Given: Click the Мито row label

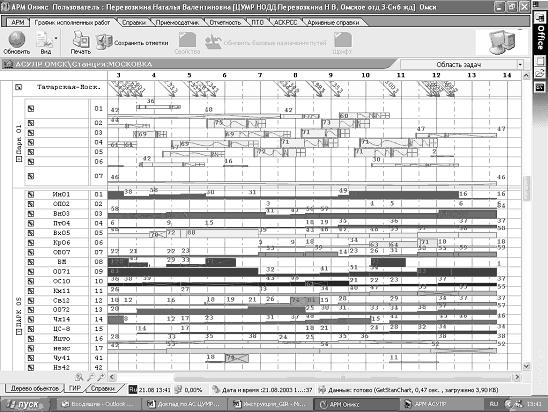Looking at the screenshot, I should tap(62, 339).
